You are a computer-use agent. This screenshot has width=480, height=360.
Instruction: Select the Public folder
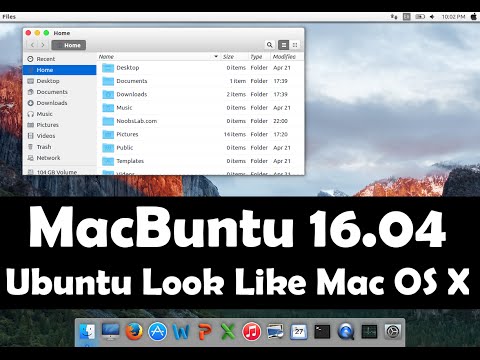(x=200, y=148)
